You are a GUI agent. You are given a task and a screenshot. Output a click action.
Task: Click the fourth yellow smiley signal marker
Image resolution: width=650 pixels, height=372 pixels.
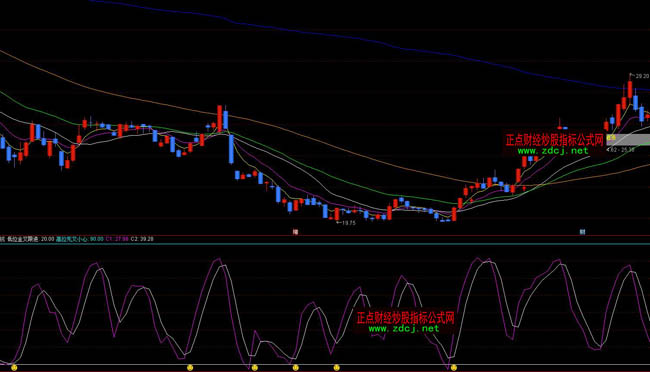click(295, 367)
